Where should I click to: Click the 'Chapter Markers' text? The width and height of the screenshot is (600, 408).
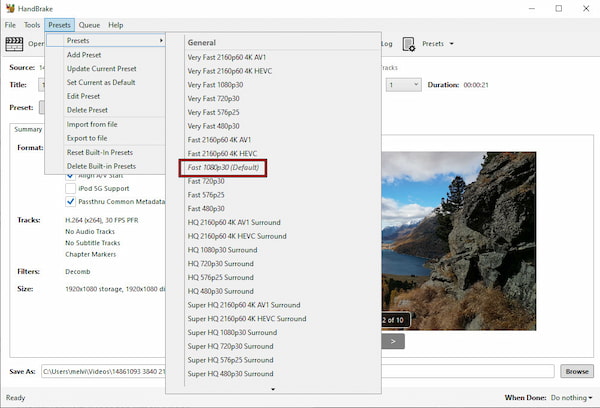90,255
